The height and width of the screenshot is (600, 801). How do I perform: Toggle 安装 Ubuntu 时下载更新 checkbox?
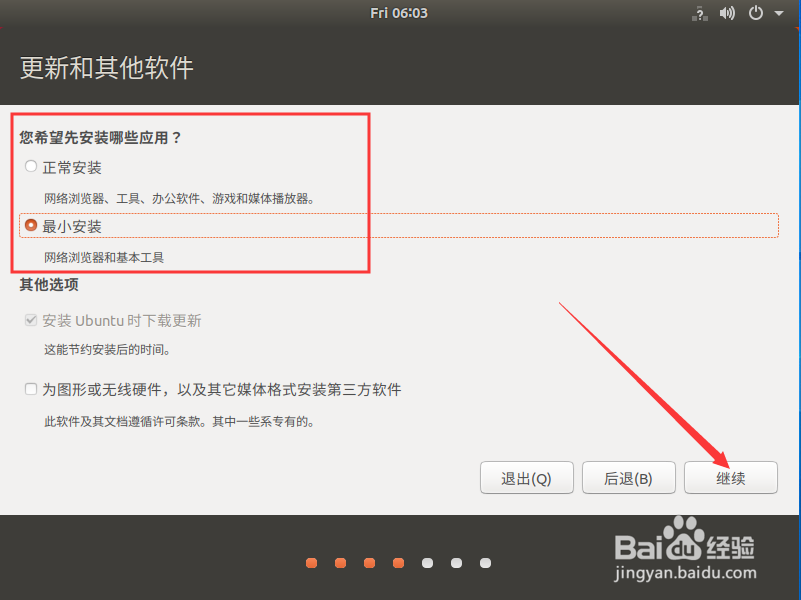pos(31,320)
